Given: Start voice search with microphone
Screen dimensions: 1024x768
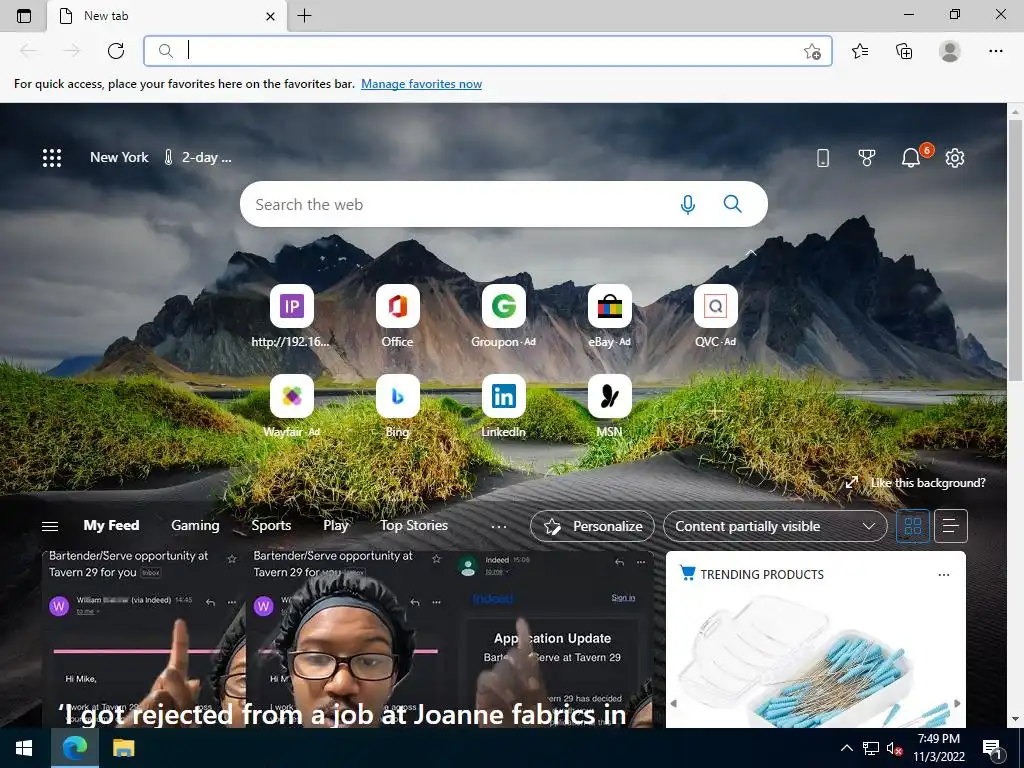Looking at the screenshot, I should pos(687,204).
